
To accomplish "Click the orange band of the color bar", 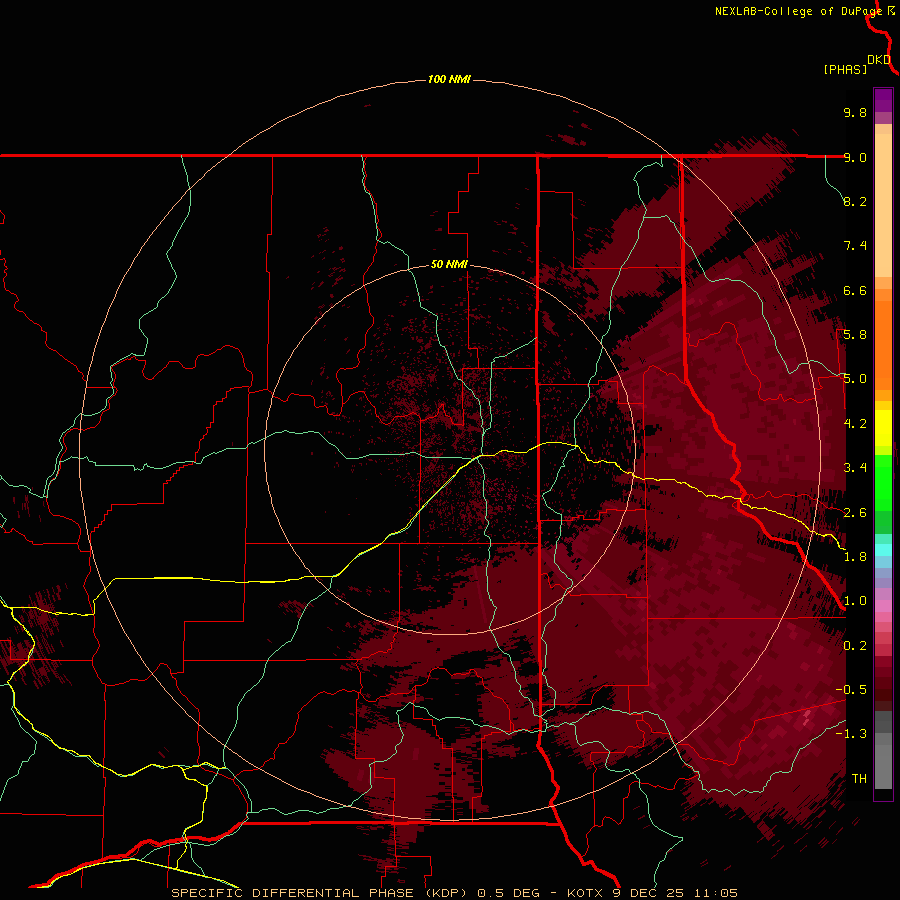I will (883, 345).
